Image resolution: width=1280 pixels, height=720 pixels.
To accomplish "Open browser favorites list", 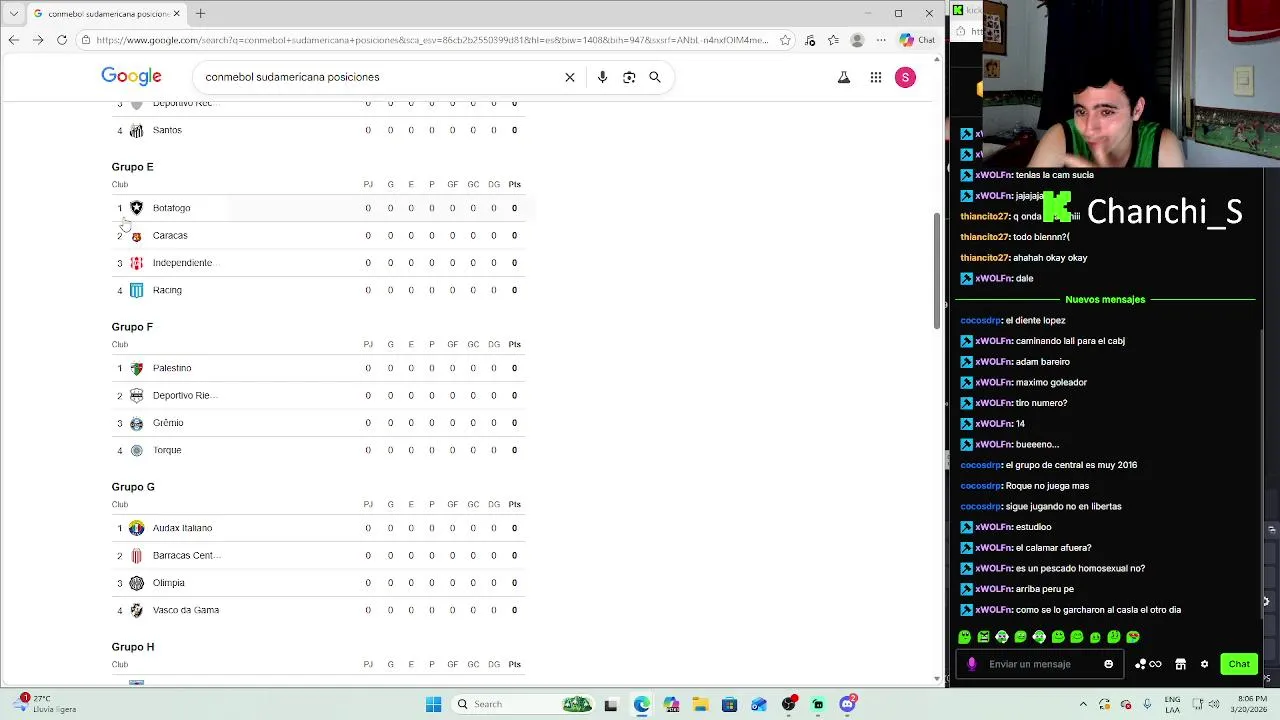I will click(x=833, y=40).
